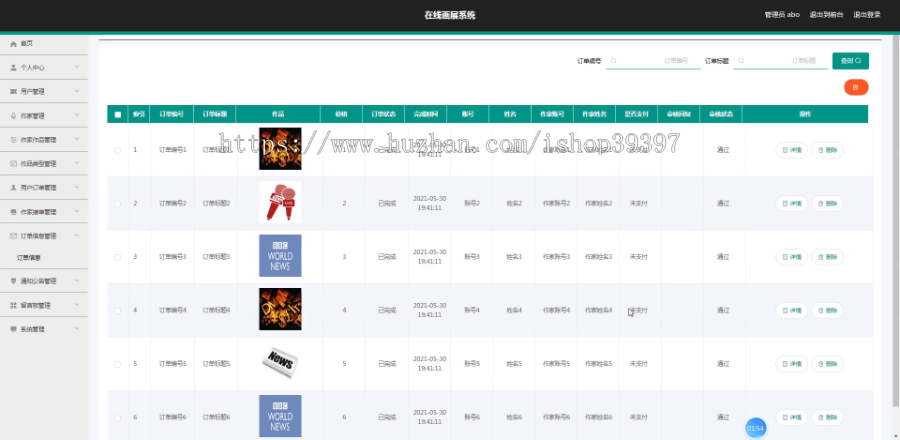The image size is (900, 440).
Task: Expand the 系统管理 chevron
Action: (x=77, y=329)
